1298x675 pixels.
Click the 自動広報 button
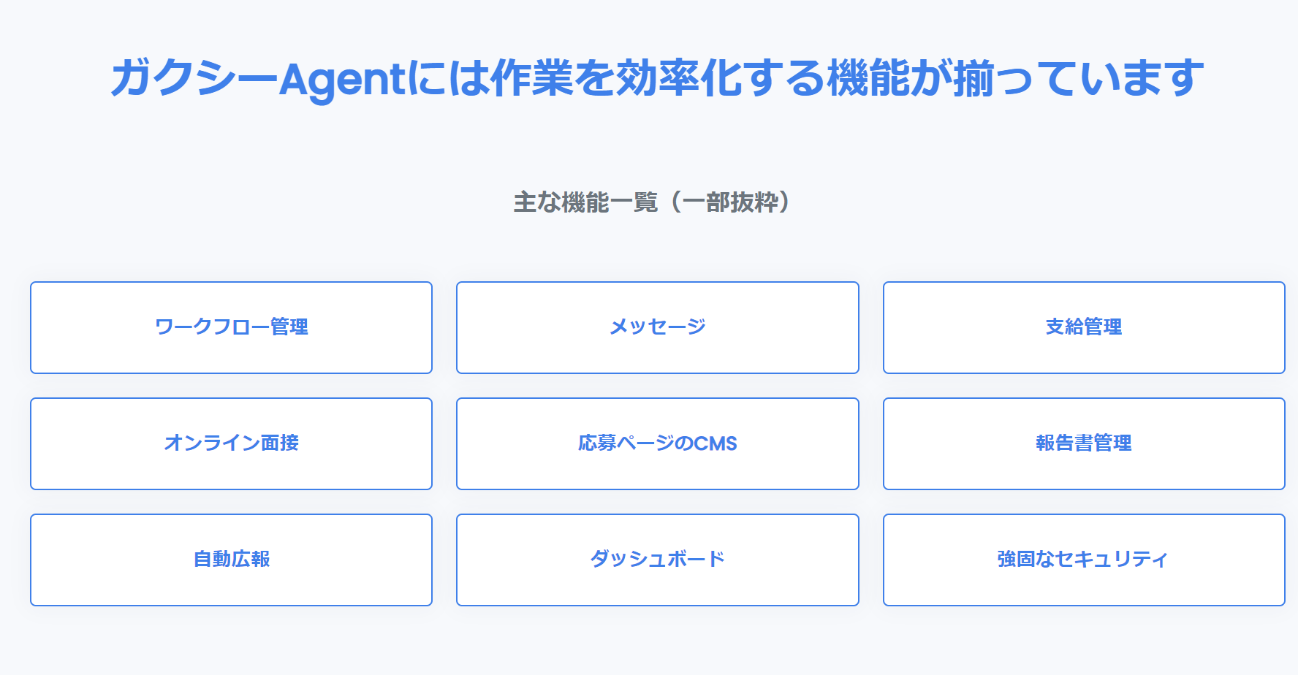[231, 559]
